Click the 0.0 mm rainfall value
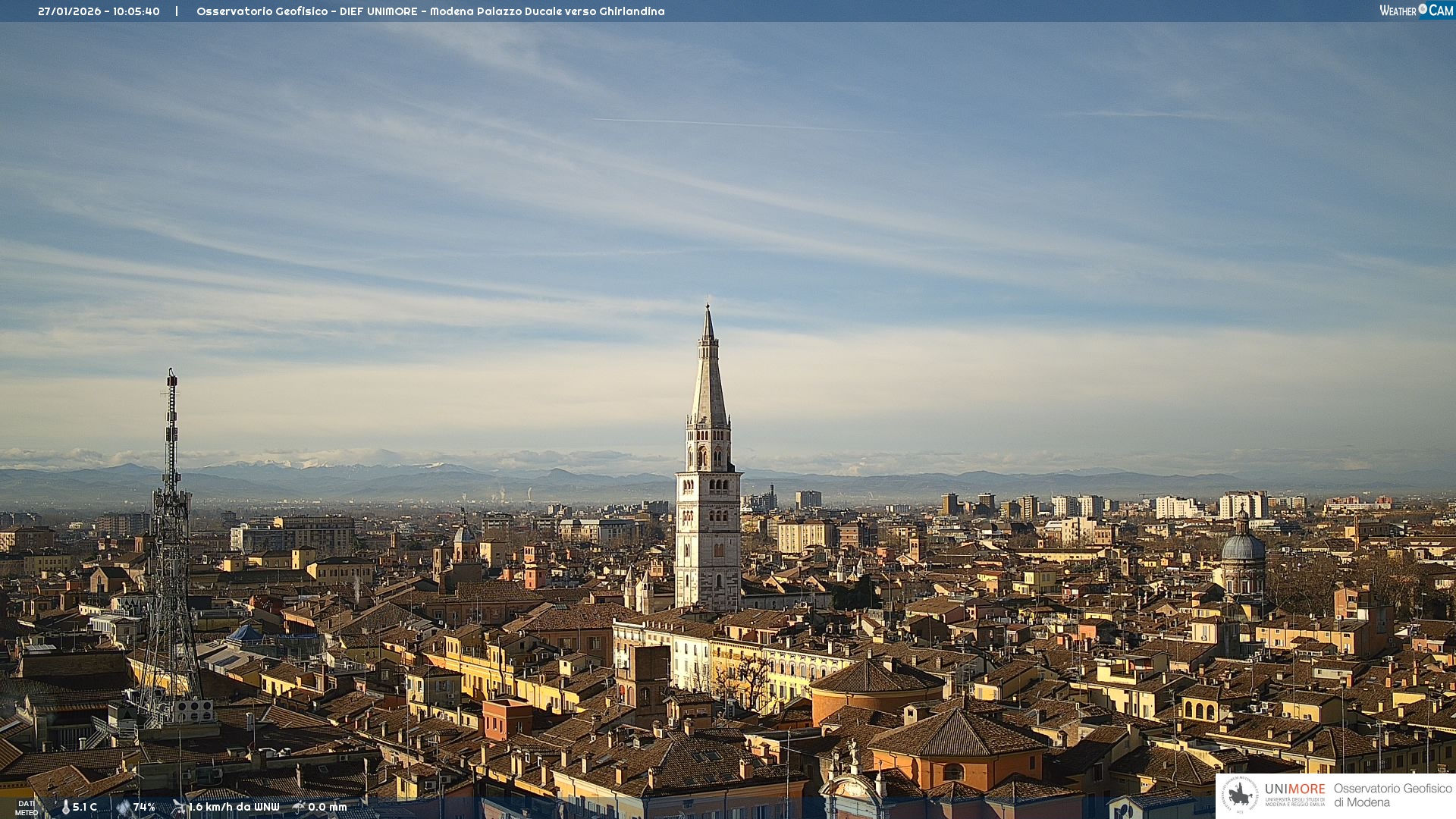The height and width of the screenshot is (819, 1456). tap(328, 808)
